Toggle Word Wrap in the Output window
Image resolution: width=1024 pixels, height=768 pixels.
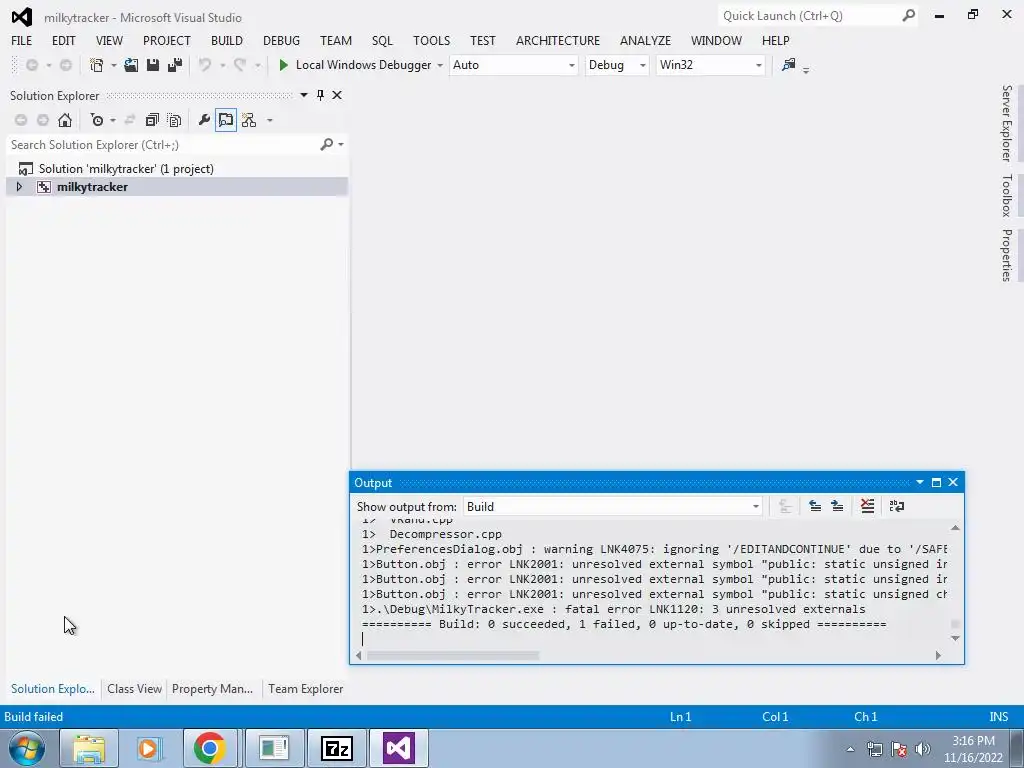point(897,506)
